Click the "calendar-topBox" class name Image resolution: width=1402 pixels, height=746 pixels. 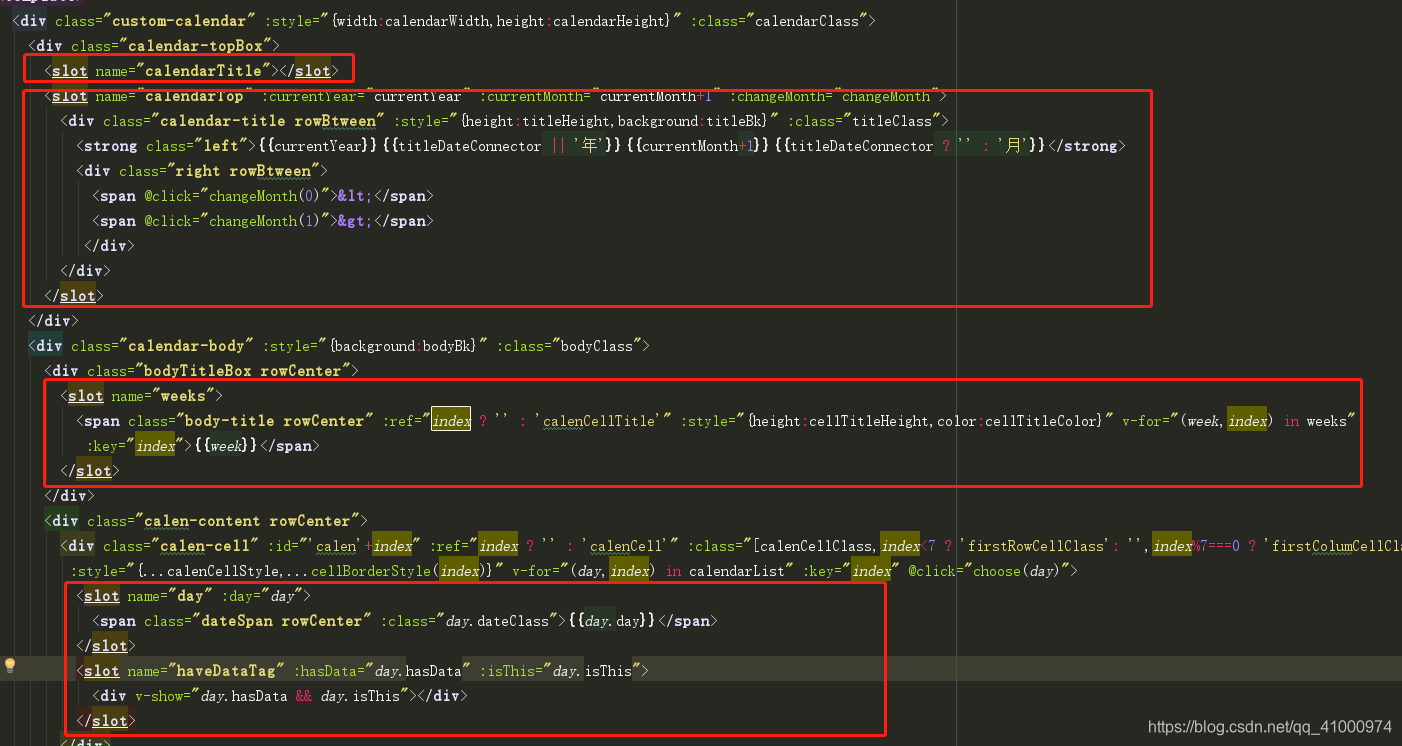coord(200,46)
